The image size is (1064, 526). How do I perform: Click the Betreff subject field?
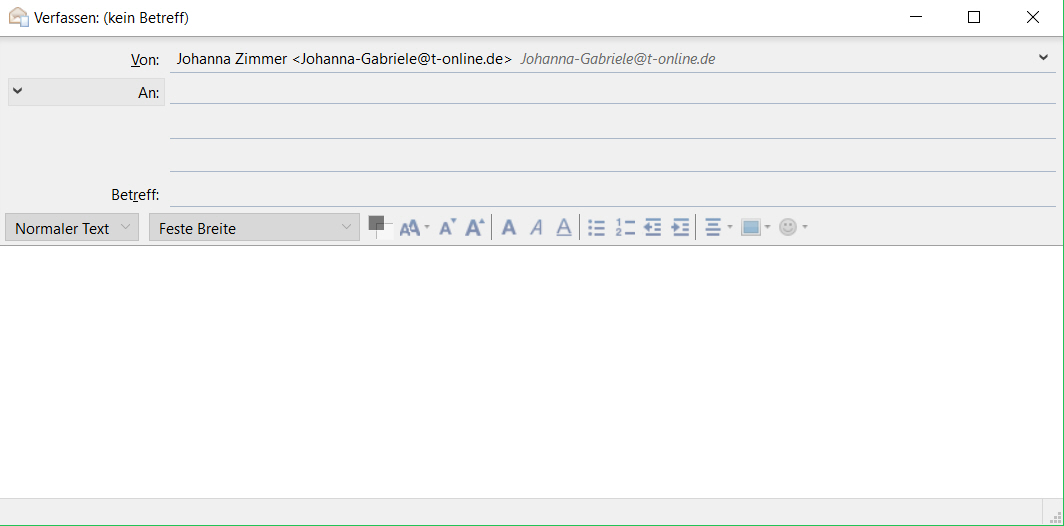tap(613, 195)
